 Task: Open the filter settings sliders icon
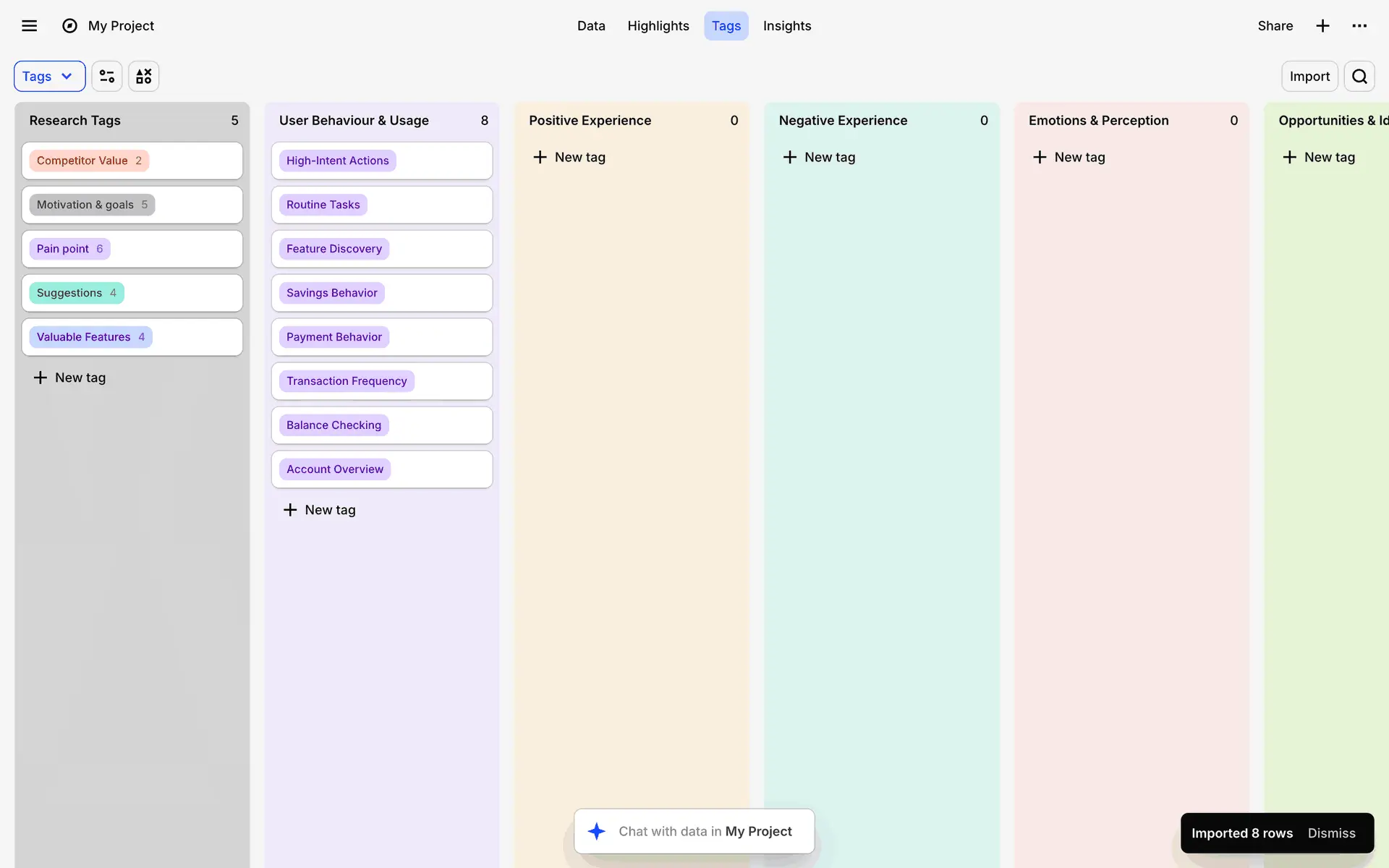click(x=107, y=76)
